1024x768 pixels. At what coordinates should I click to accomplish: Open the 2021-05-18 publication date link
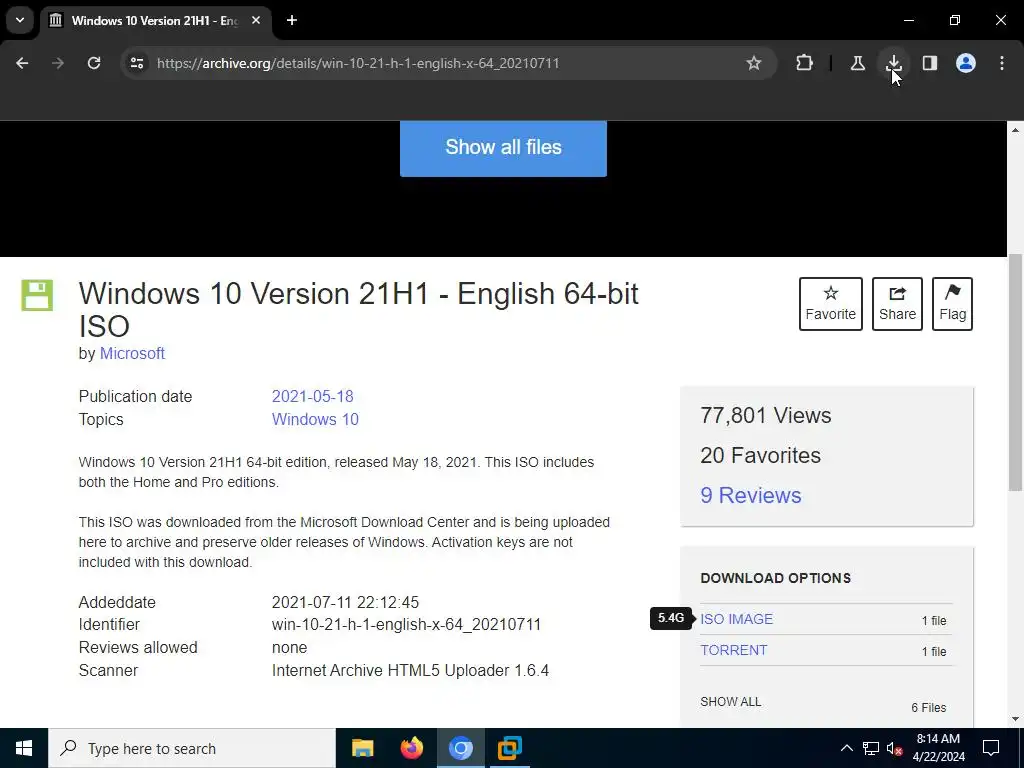312,396
